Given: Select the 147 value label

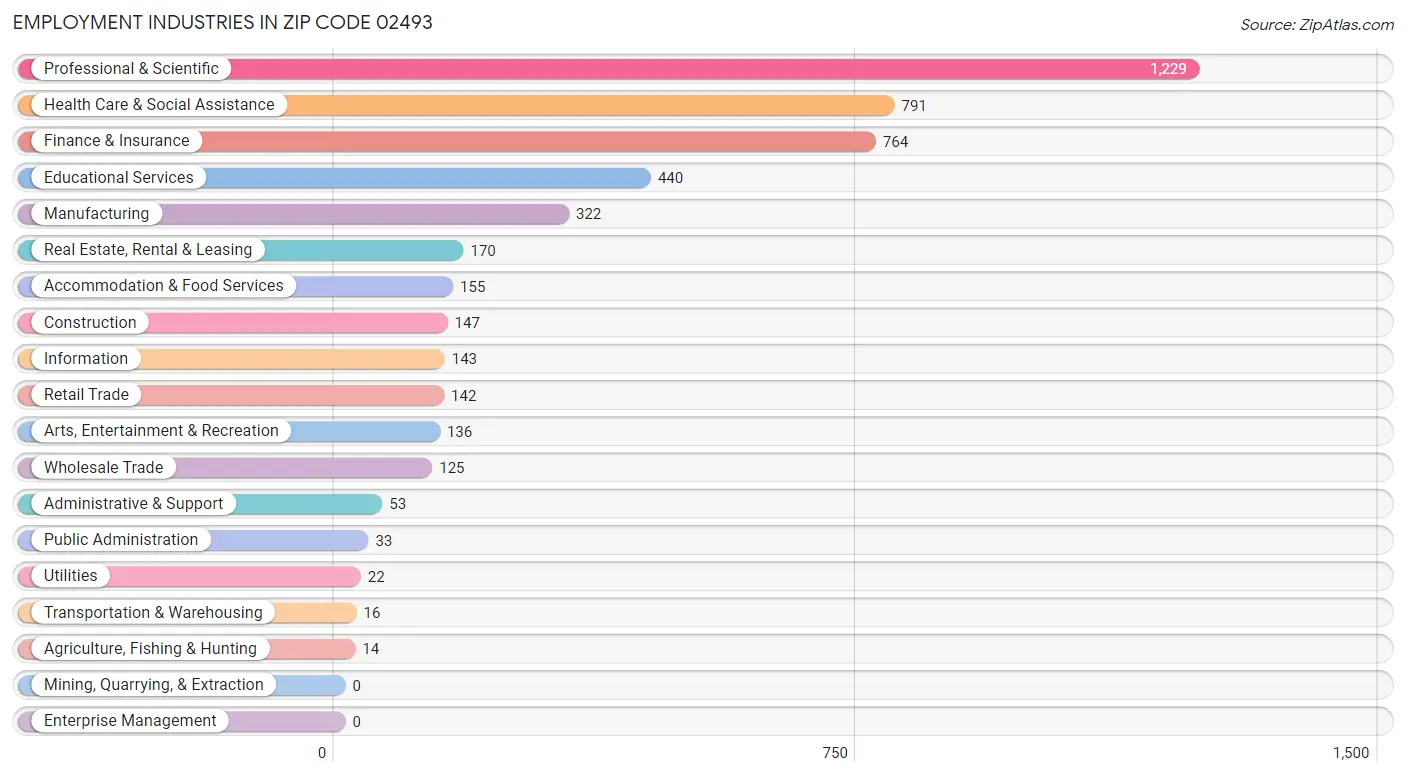Looking at the screenshot, I should click(x=467, y=323).
